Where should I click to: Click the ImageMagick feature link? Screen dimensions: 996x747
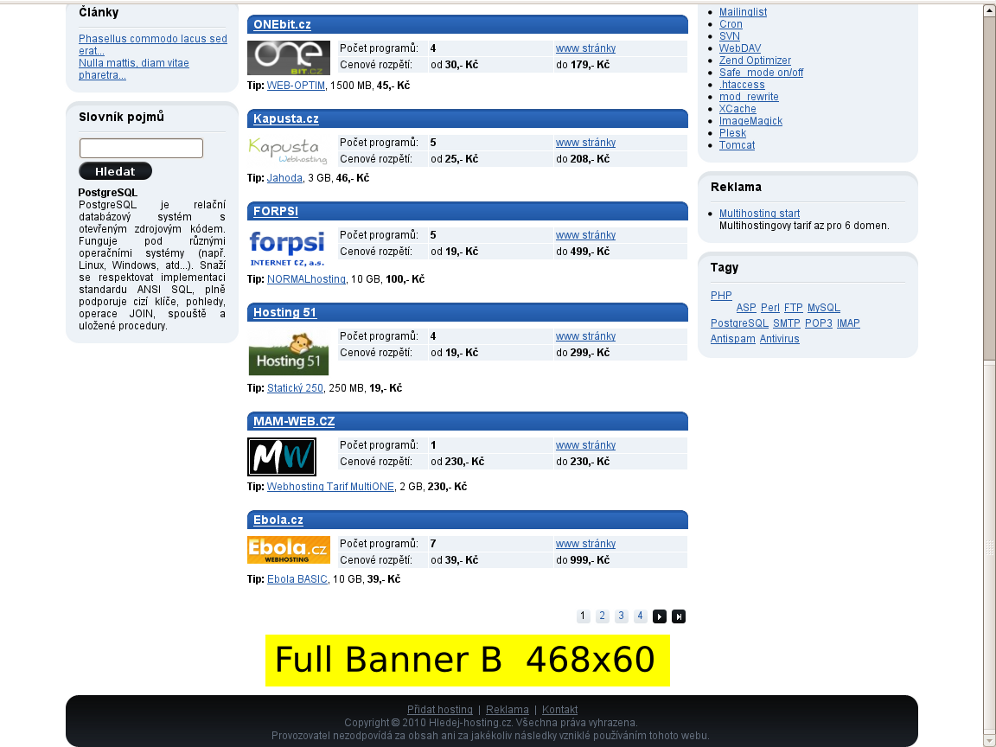(x=751, y=121)
